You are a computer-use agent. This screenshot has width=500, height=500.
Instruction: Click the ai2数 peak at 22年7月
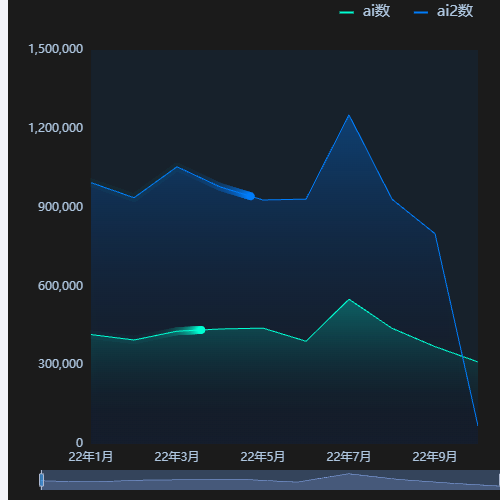349,115
